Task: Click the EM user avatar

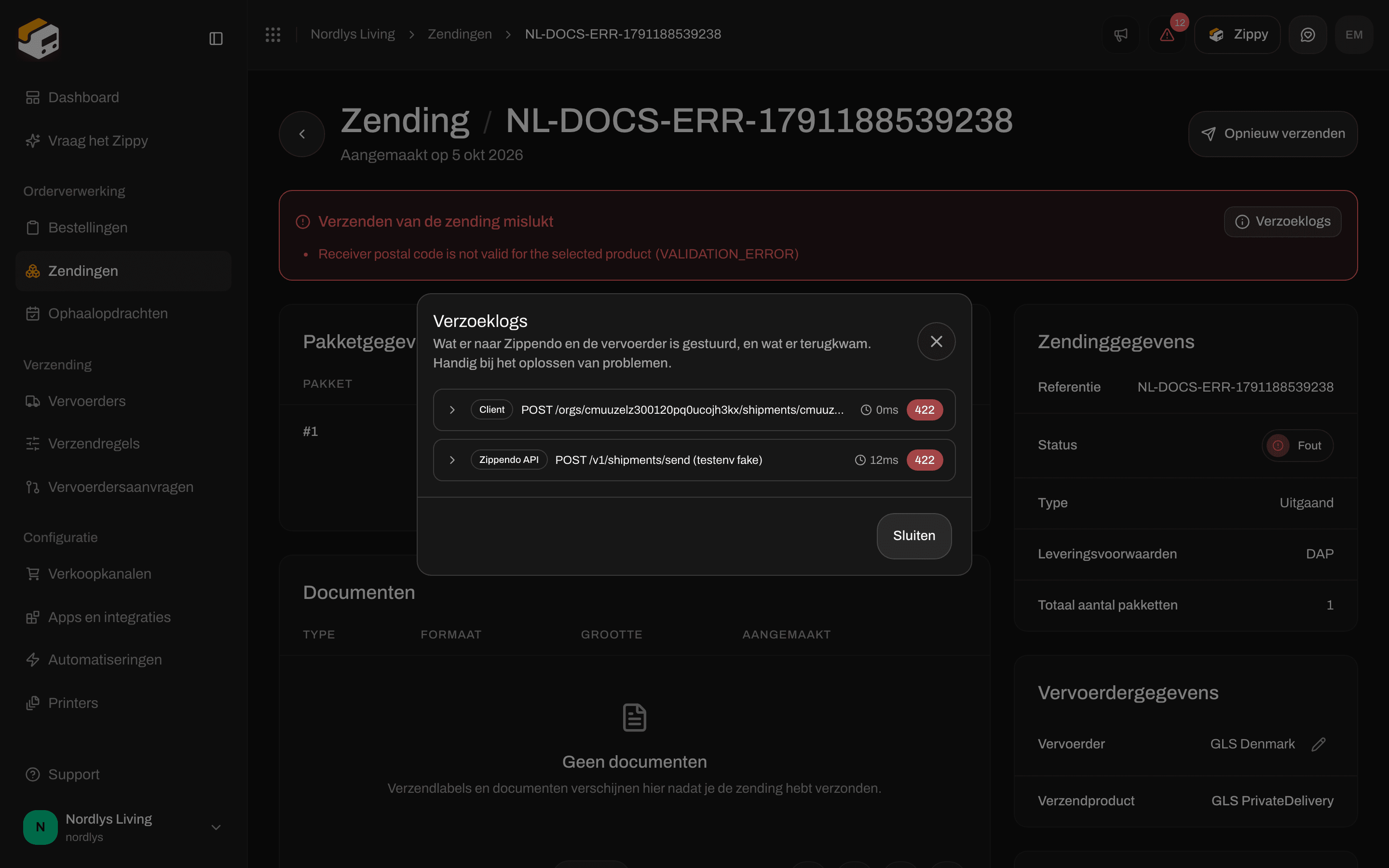Action: click(x=1354, y=34)
